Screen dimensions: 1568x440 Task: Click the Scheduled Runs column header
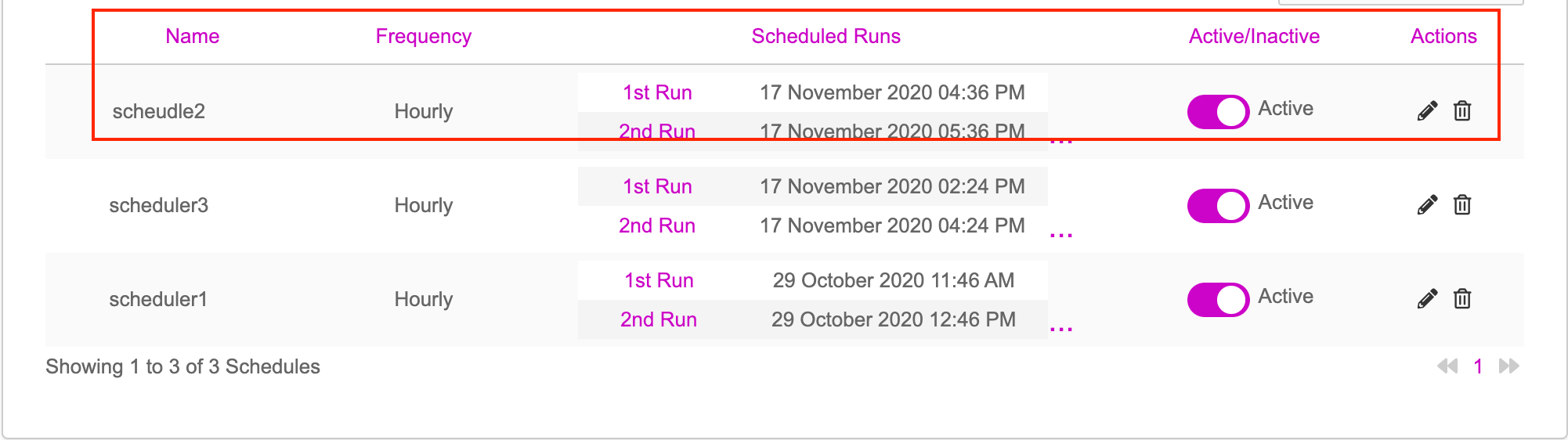826,36
